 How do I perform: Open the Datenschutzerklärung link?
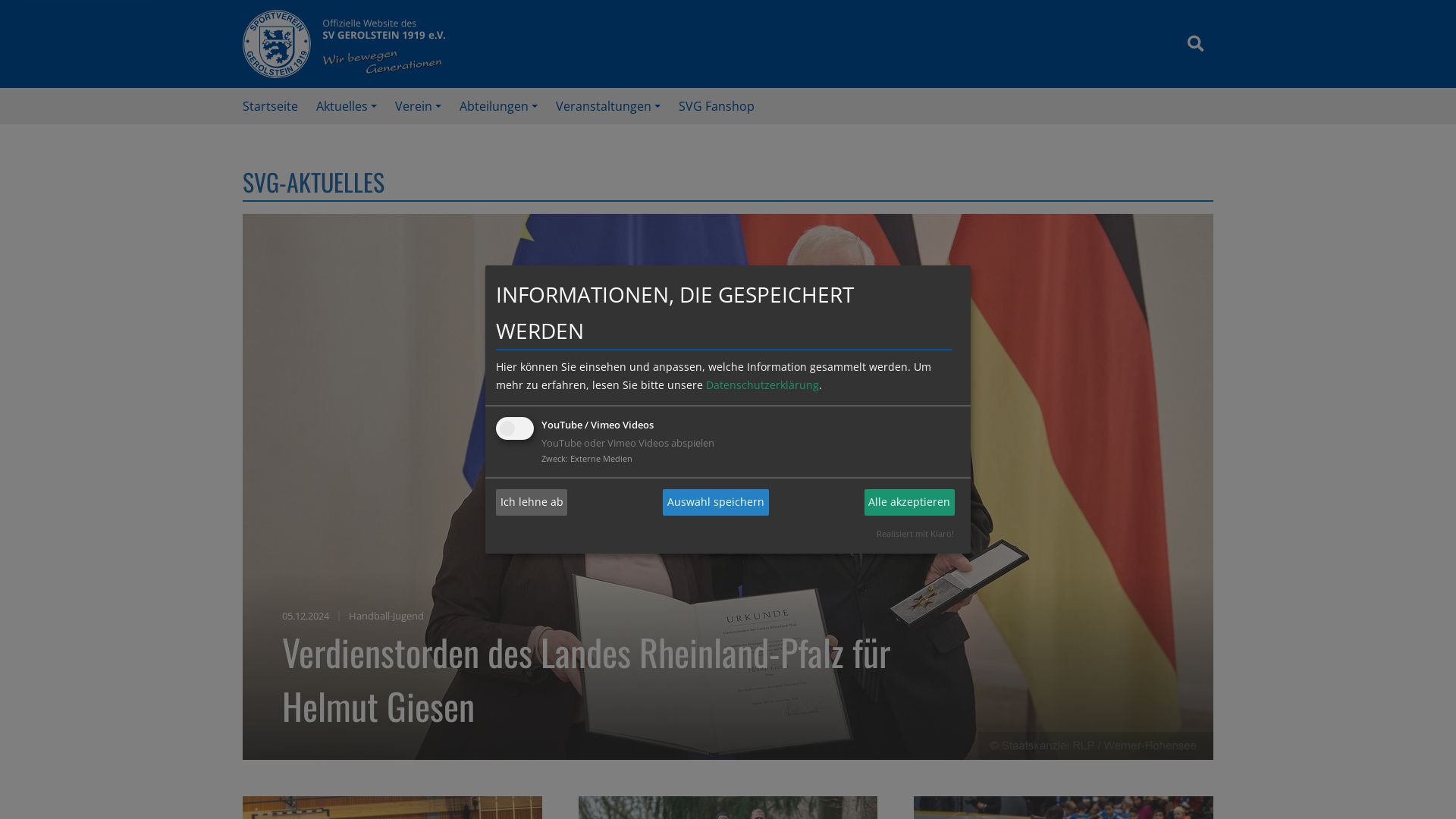pos(762,385)
